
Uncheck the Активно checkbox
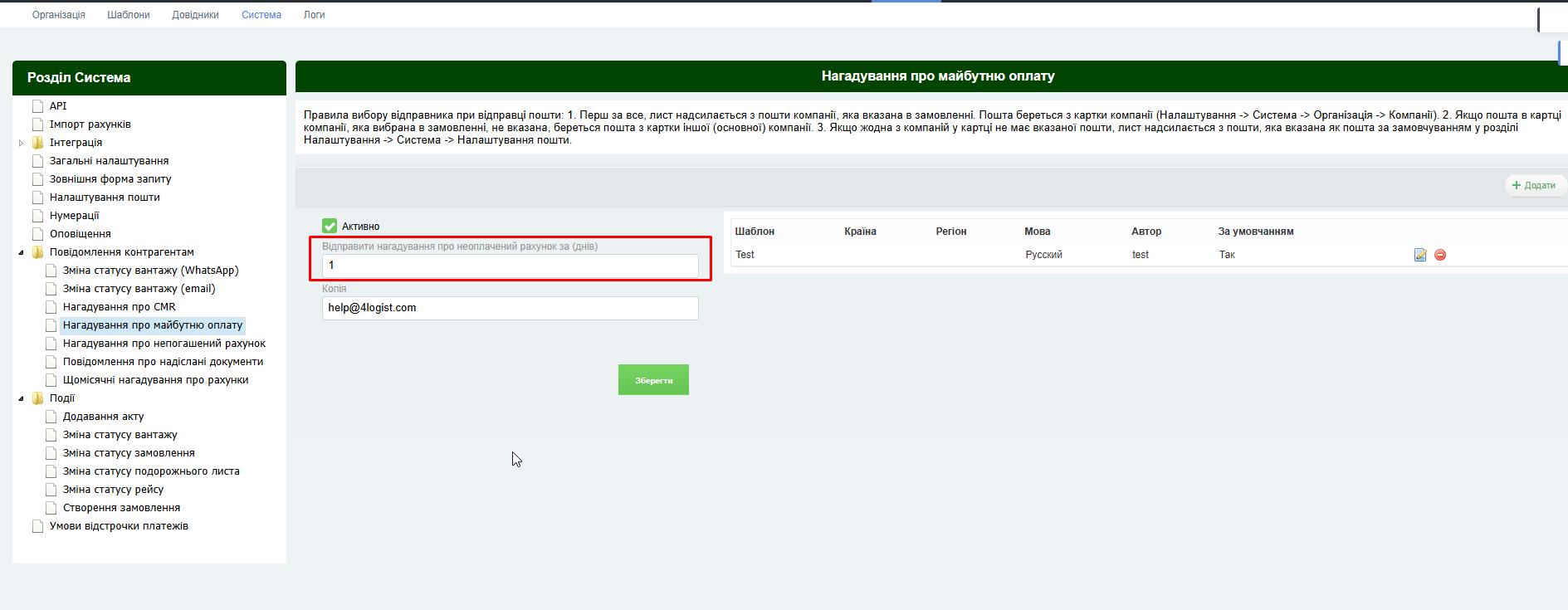(330, 226)
